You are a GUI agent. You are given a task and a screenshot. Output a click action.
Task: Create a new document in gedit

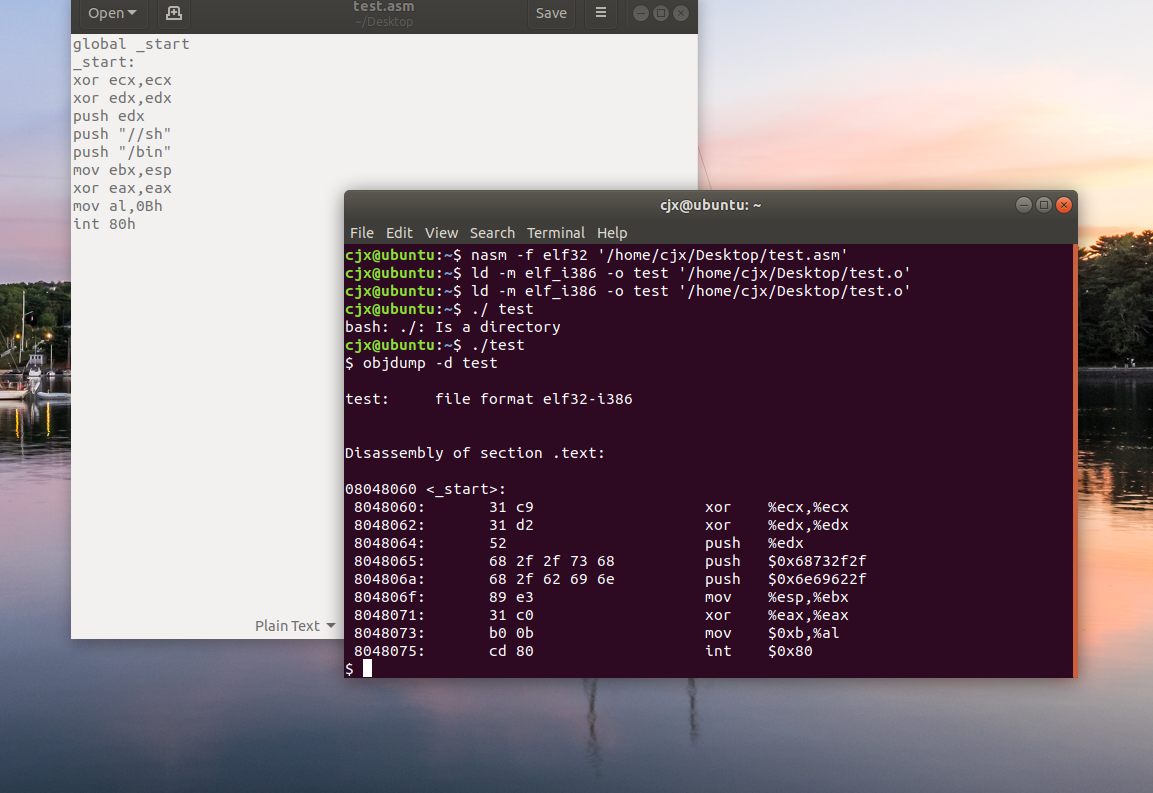click(x=174, y=13)
